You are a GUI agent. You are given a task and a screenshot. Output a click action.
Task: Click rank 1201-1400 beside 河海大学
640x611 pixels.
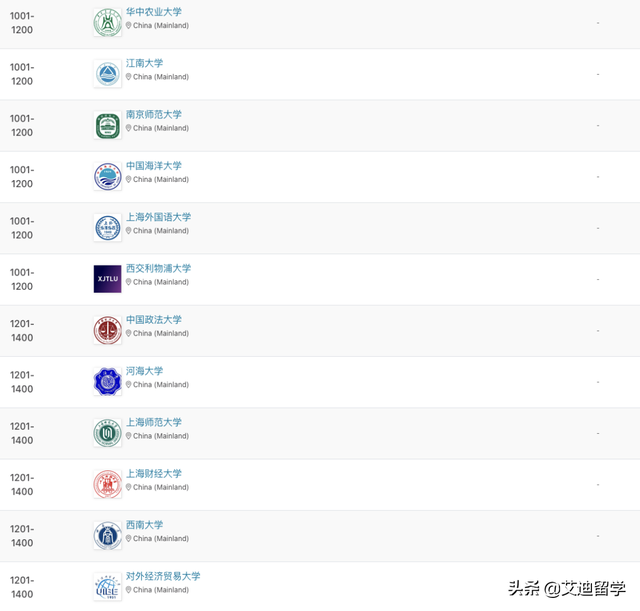pyautogui.click(x=22, y=382)
